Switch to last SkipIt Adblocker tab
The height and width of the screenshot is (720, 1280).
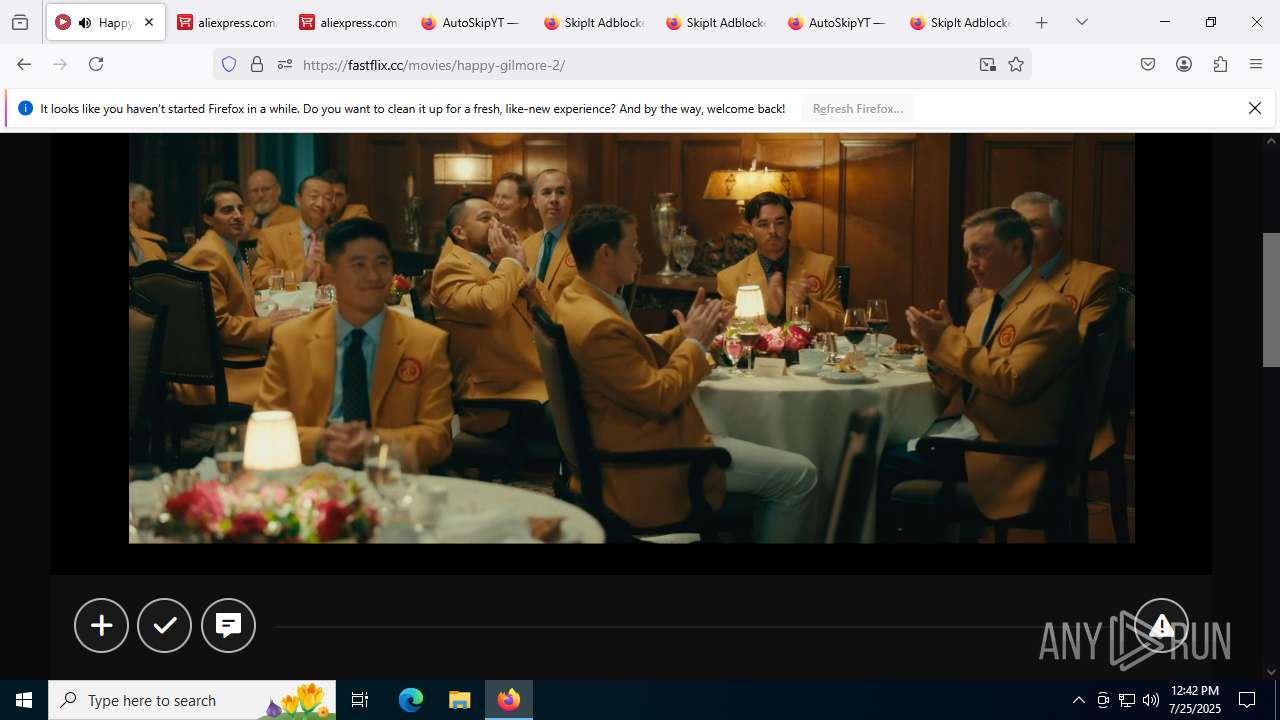click(x=959, y=22)
